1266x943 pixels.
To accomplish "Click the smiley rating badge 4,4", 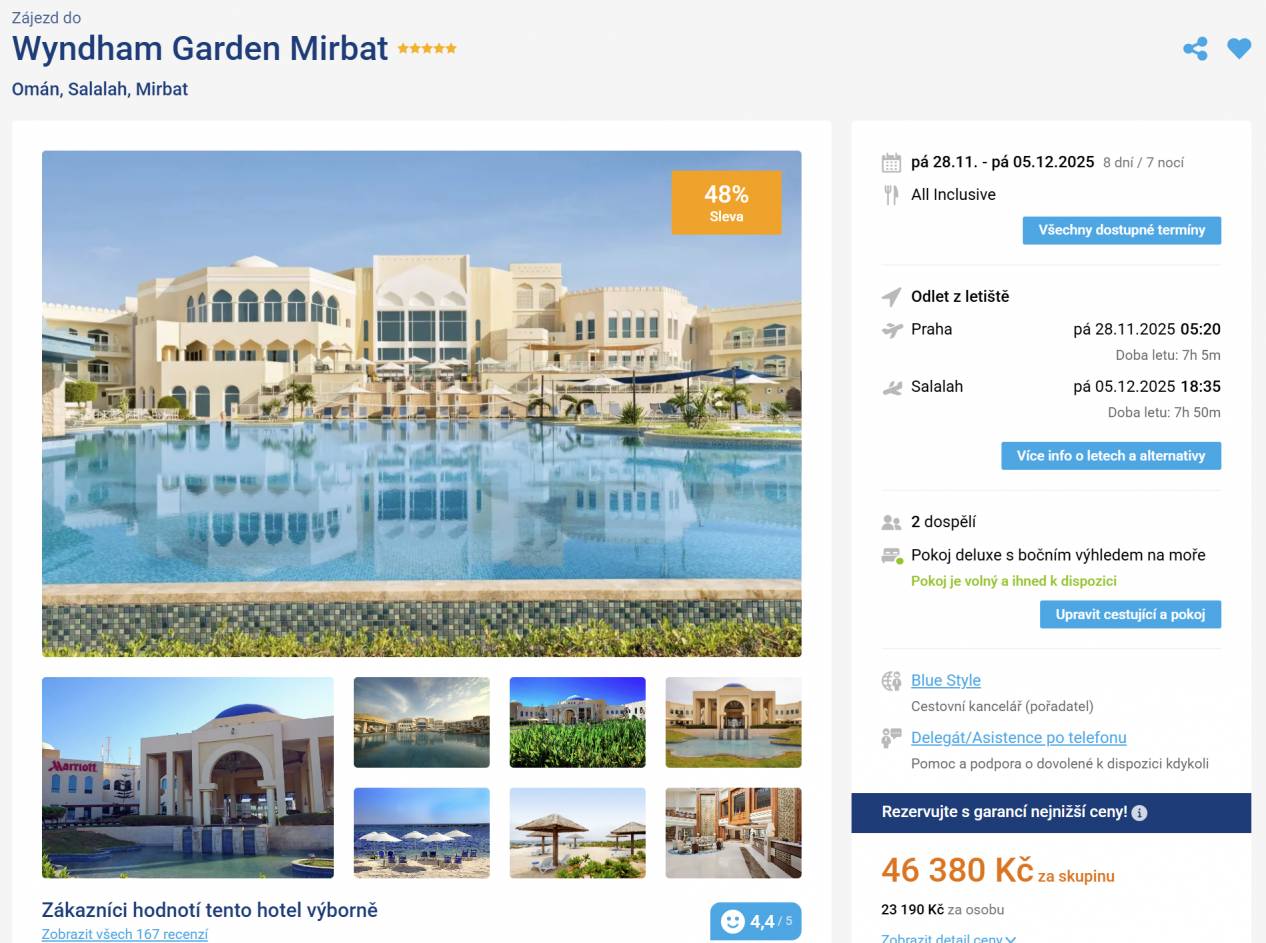I will pos(756,921).
